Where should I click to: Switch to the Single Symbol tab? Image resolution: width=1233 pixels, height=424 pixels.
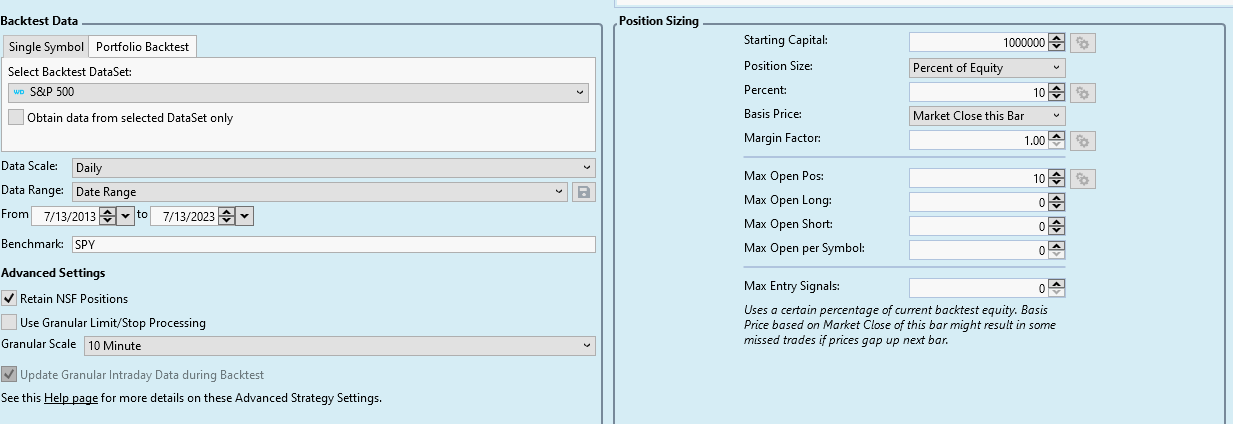[x=46, y=47]
